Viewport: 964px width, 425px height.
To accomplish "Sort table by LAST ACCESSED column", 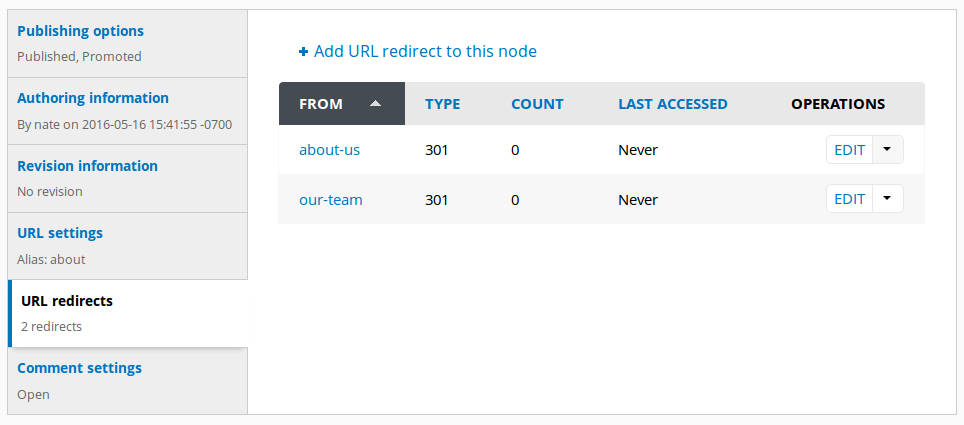I will (x=673, y=104).
